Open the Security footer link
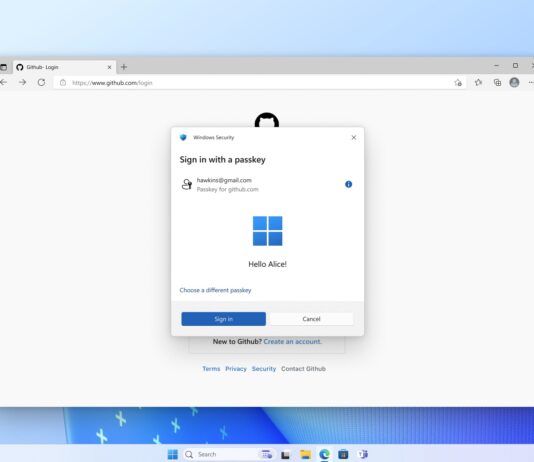This screenshot has height=462, width=534. coord(264,369)
